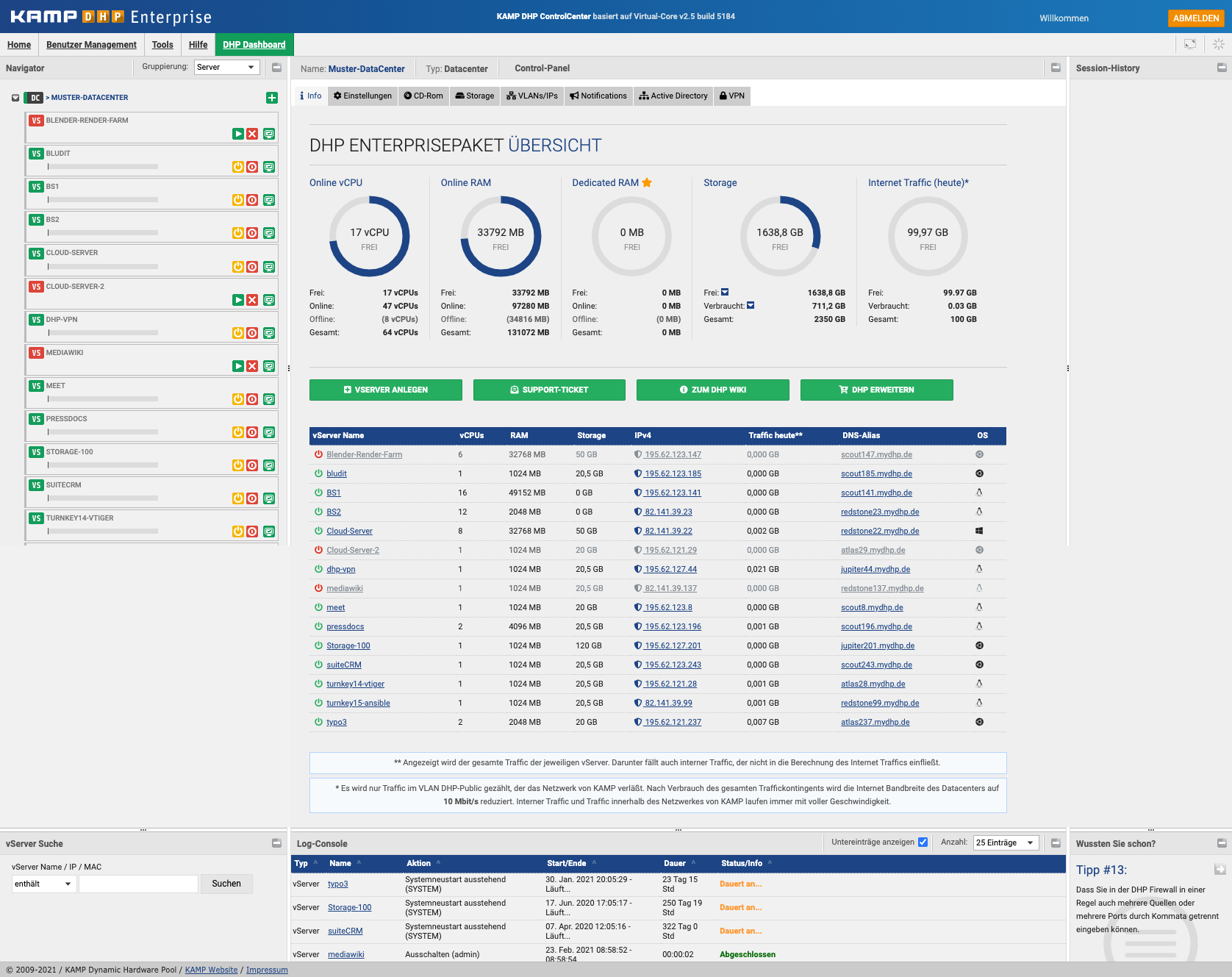Collapse the vServer Suche panel
The height and width of the screenshot is (977, 1232).
[277, 843]
